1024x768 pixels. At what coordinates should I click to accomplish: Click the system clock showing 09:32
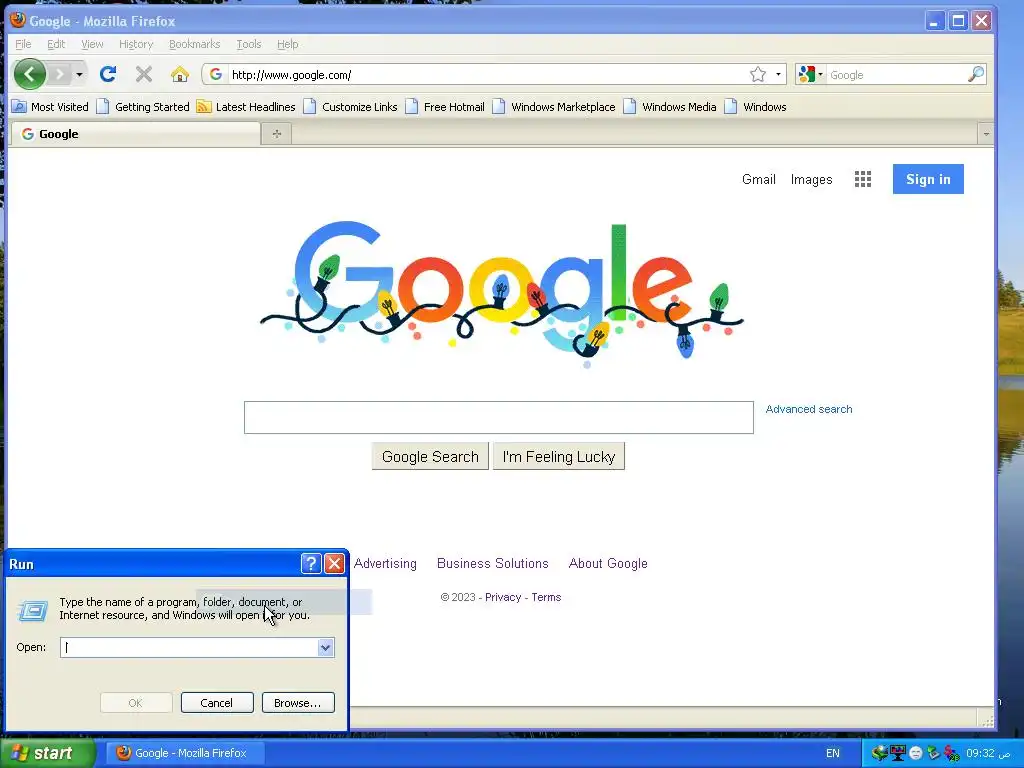(x=988, y=753)
